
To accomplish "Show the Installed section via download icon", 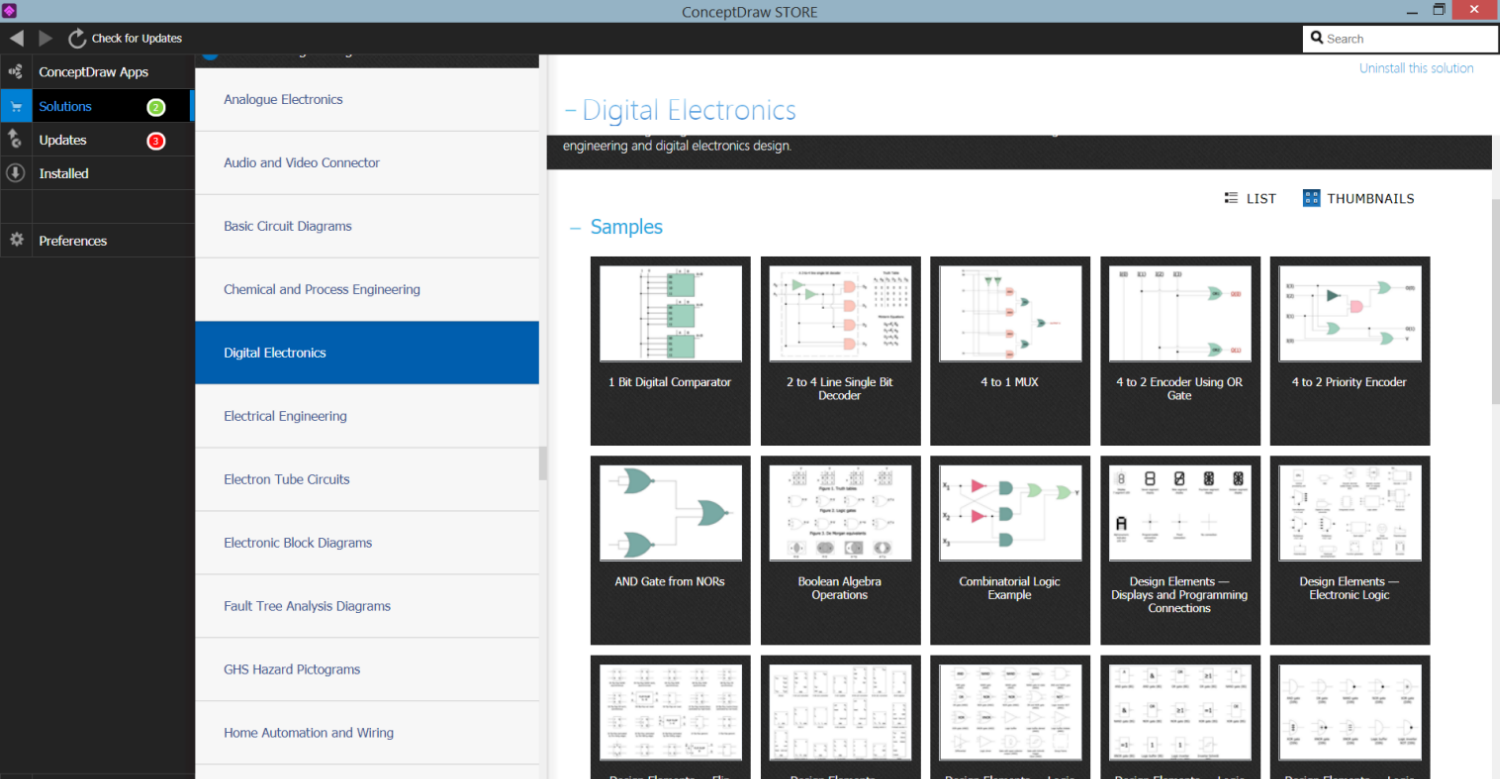I will coord(15,173).
